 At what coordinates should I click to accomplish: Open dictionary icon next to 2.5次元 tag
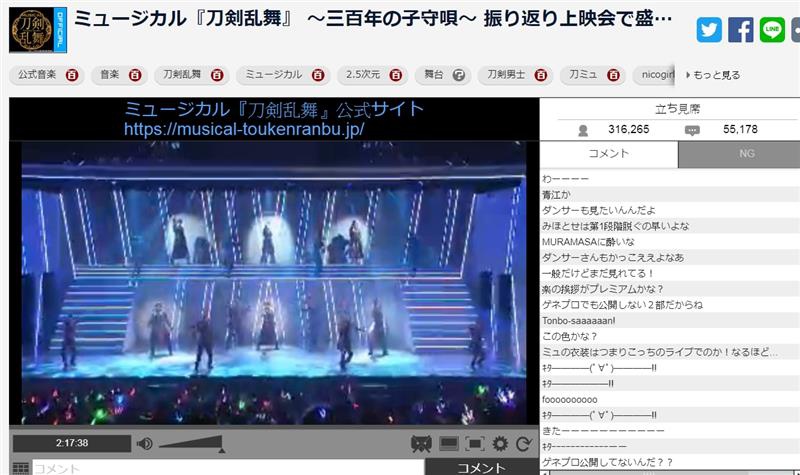tap(395, 75)
